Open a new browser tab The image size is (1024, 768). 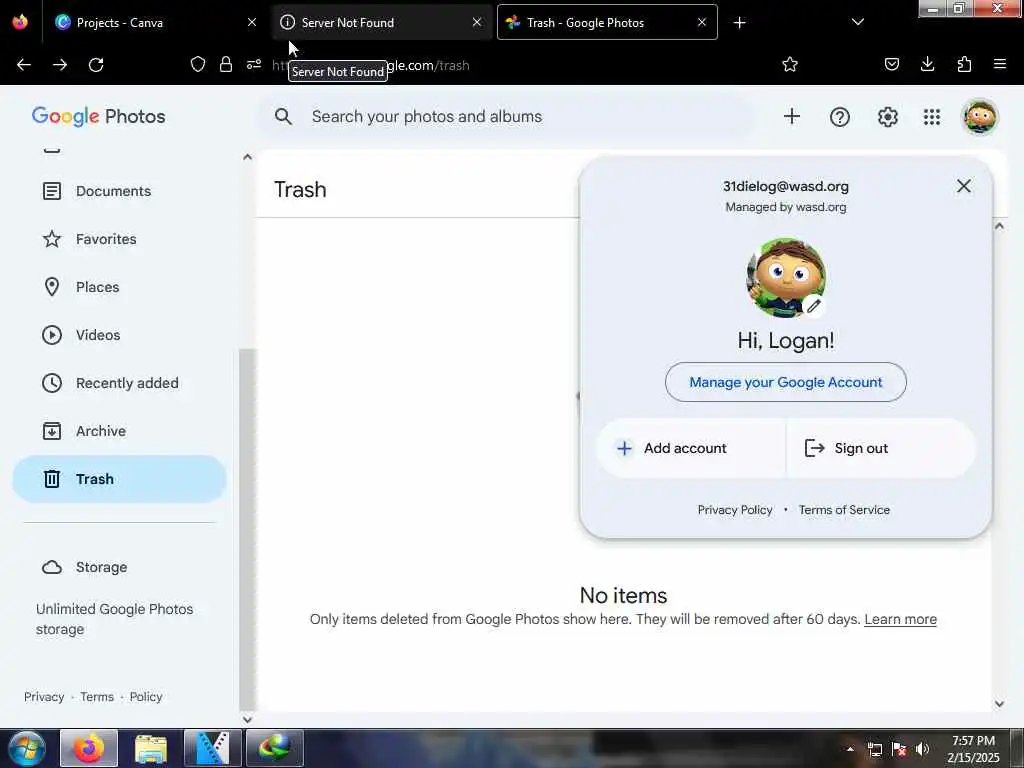click(x=739, y=23)
